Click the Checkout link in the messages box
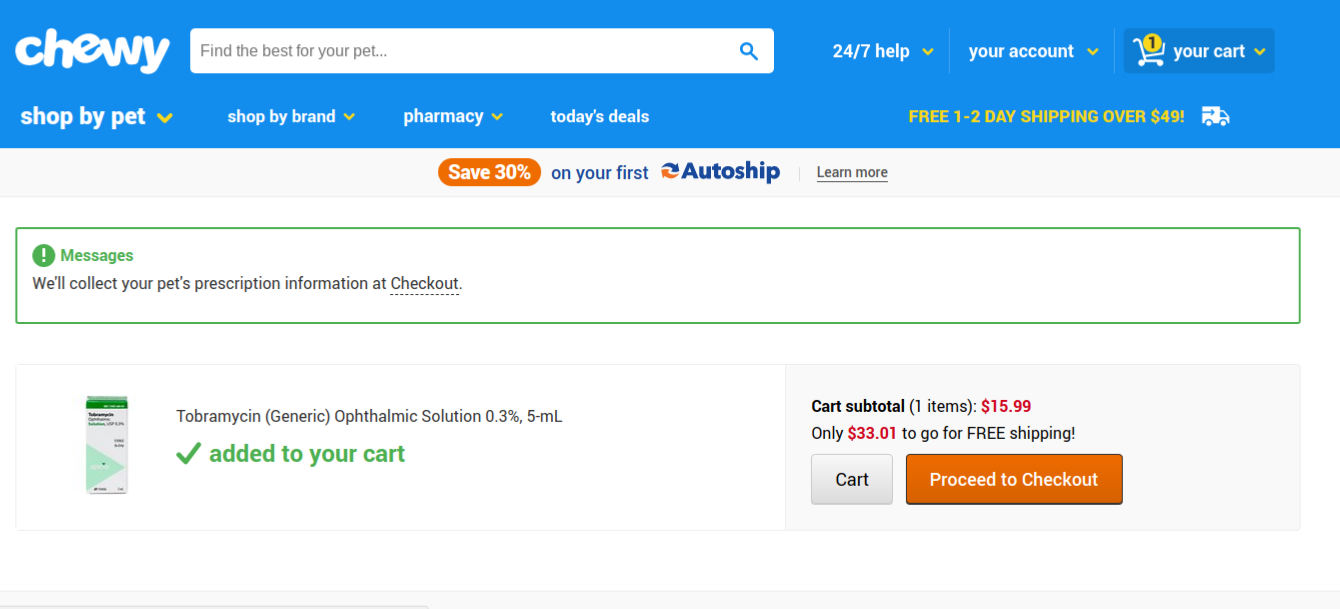The height and width of the screenshot is (609, 1340). coord(423,283)
